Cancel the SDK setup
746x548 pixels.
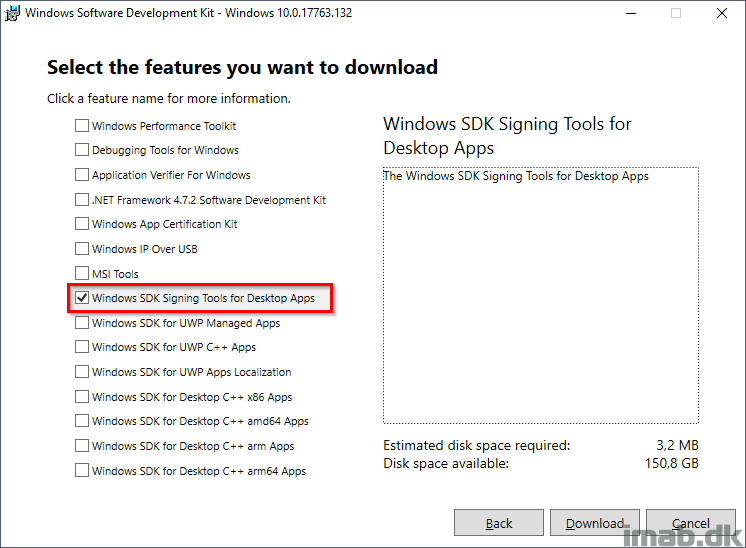[x=690, y=523]
